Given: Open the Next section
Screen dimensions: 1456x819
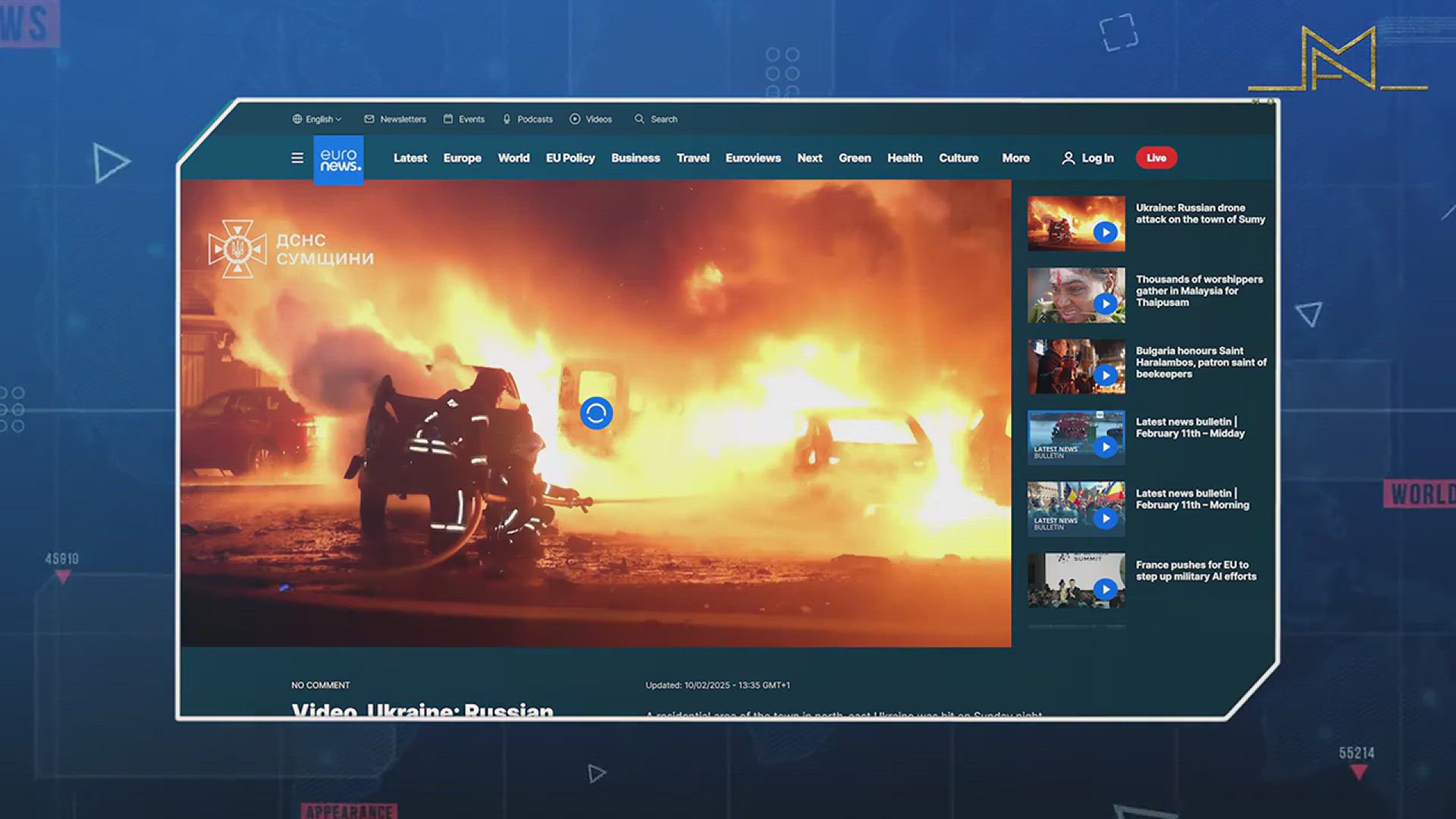Looking at the screenshot, I should coord(809,158).
